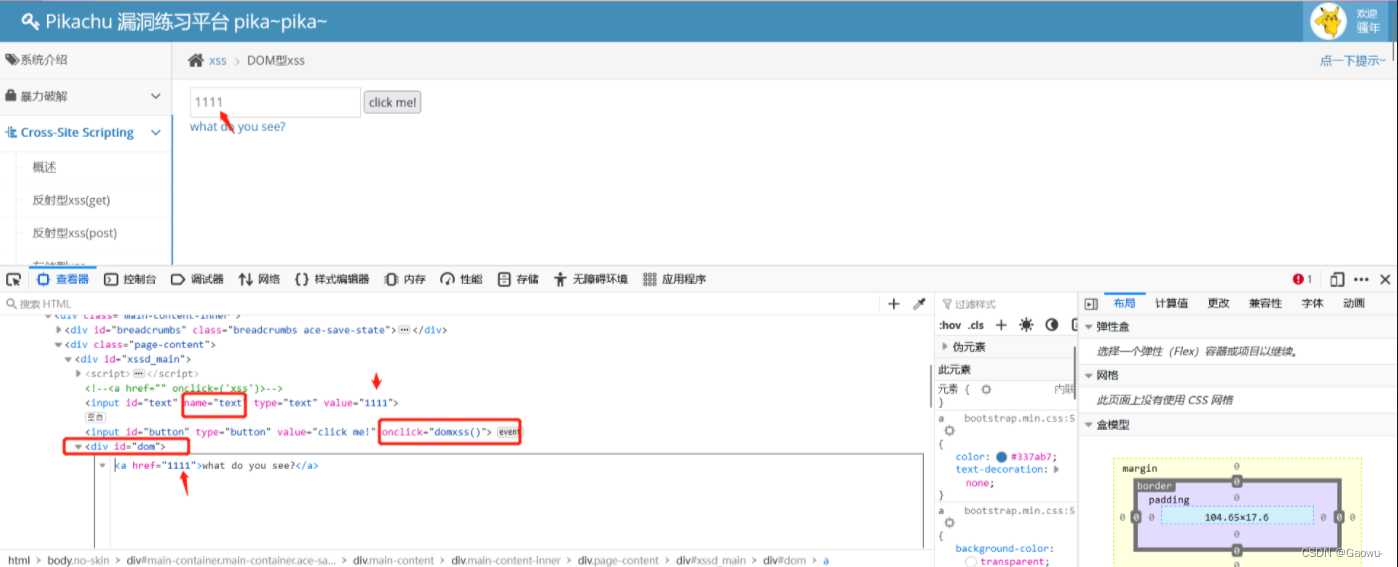The height and width of the screenshot is (567, 1398).
Task: Click the 点一下提示~ hint link
Action: click(1352, 61)
